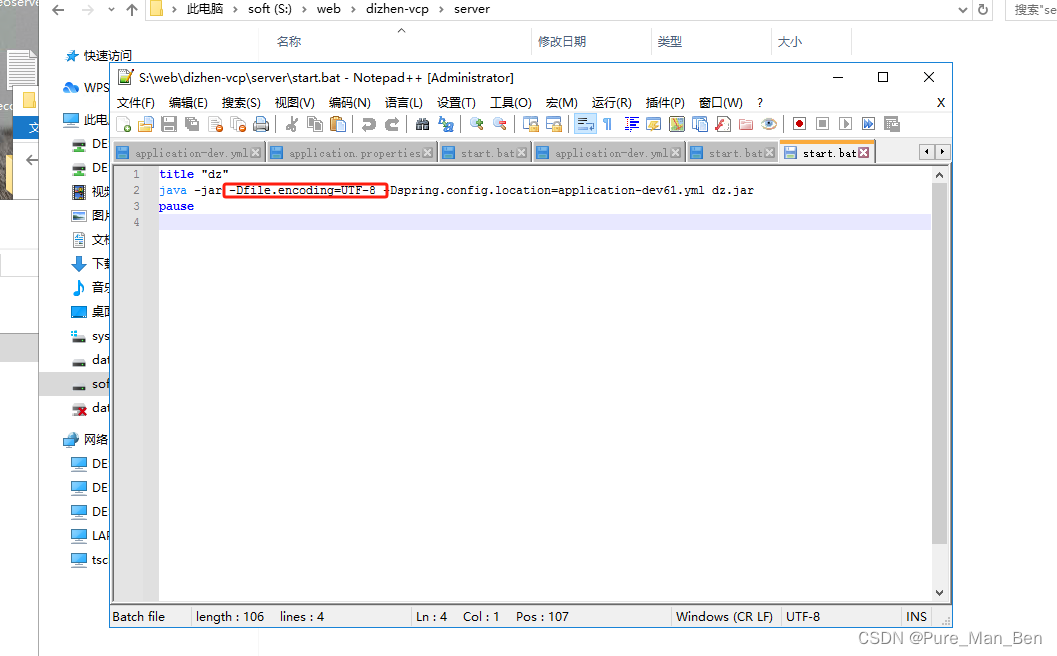Open the 设置(T) menu
Image resolution: width=1057 pixels, height=656 pixels.
pyautogui.click(x=456, y=102)
